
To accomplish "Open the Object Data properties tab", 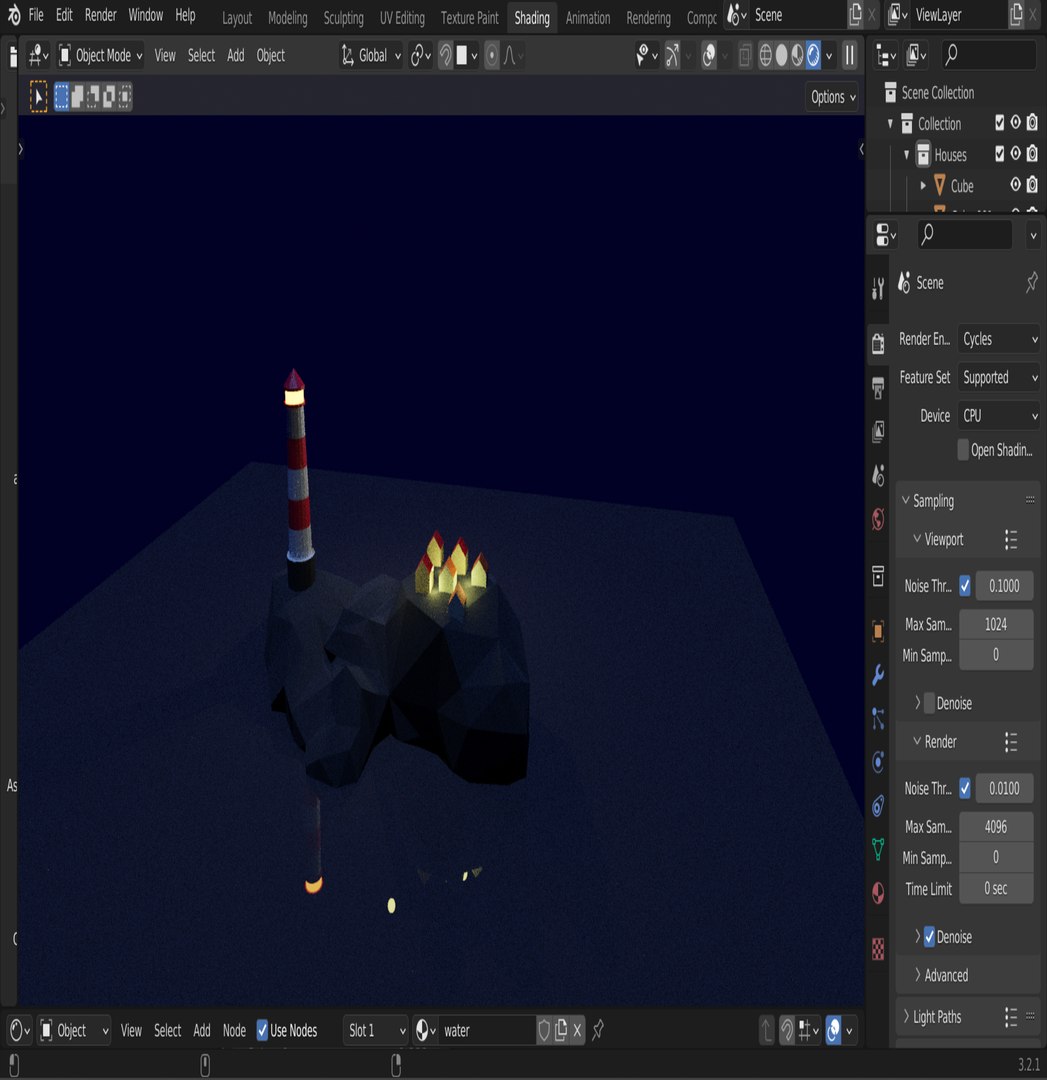I will (878, 849).
